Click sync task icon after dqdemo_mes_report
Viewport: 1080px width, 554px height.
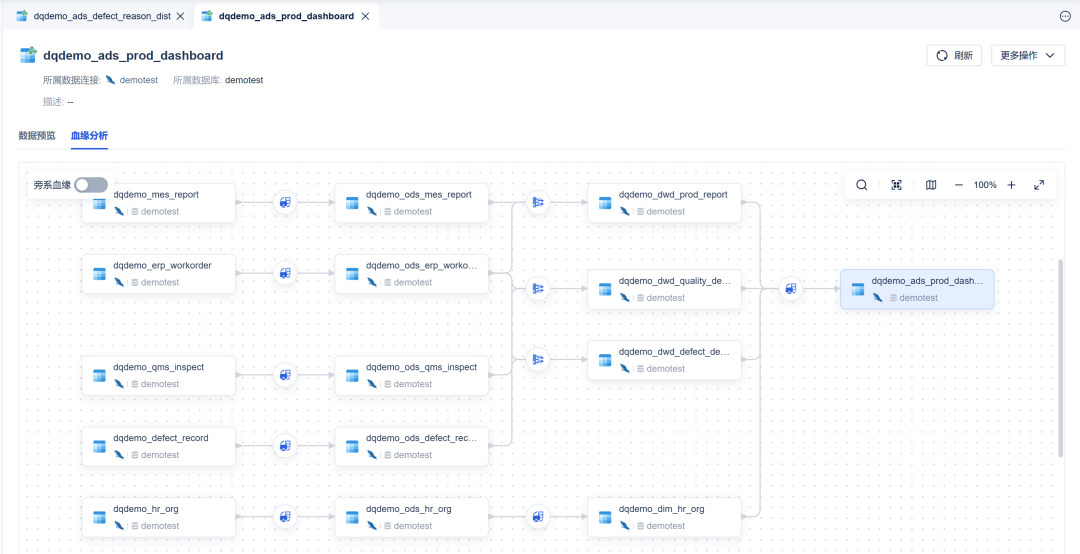click(x=285, y=203)
